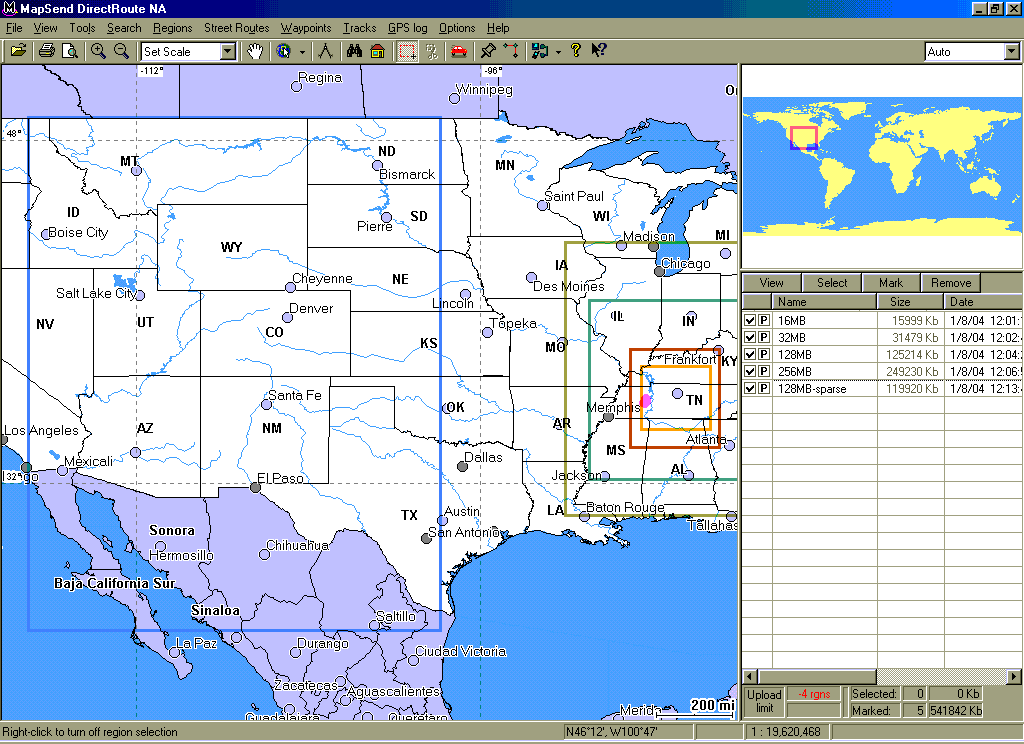Click the Zoom Out magnifier icon
1024x744 pixels.
point(121,51)
